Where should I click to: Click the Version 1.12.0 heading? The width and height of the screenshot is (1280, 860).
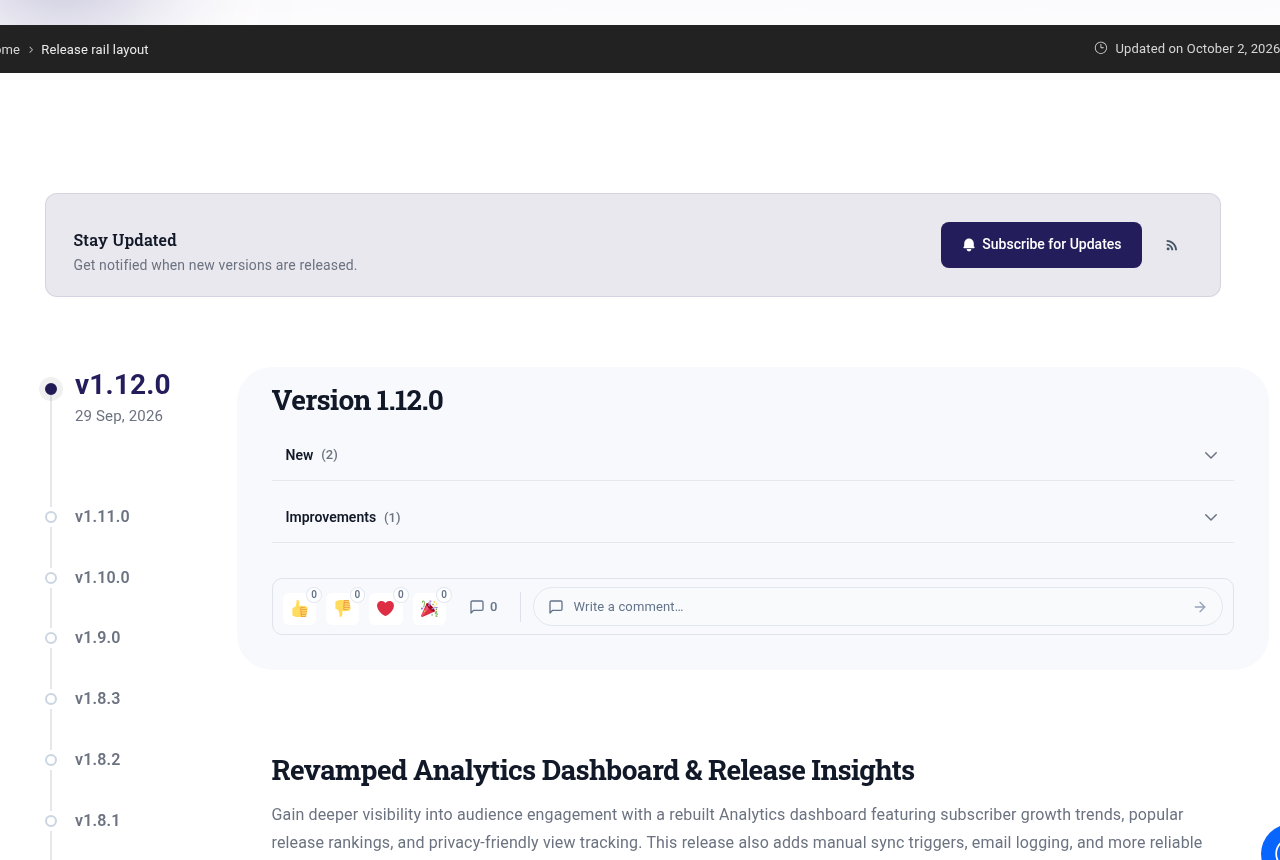click(357, 400)
